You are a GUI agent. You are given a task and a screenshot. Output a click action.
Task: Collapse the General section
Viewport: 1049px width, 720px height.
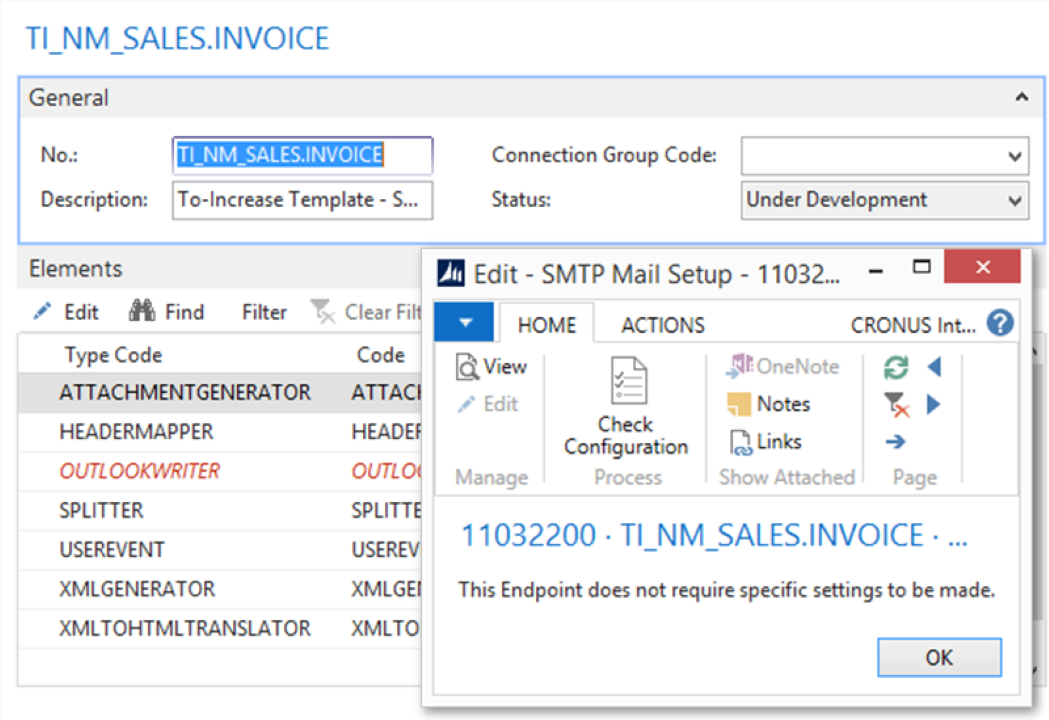(1021, 97)
